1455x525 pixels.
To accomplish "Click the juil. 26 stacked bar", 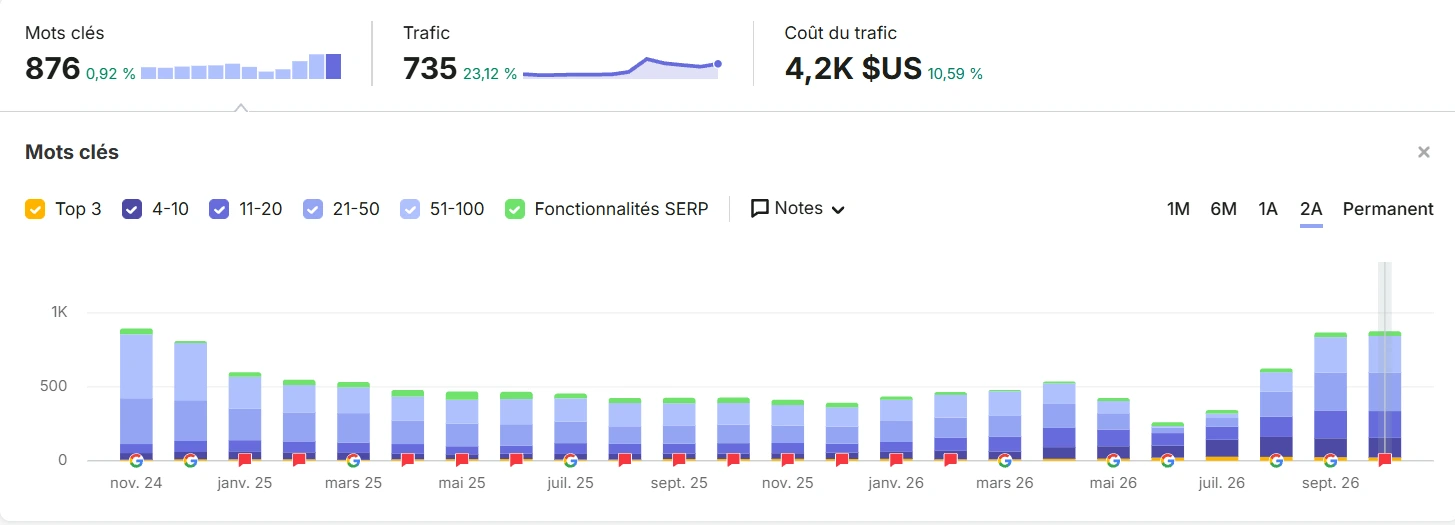I will click(x=1222, y=435).
